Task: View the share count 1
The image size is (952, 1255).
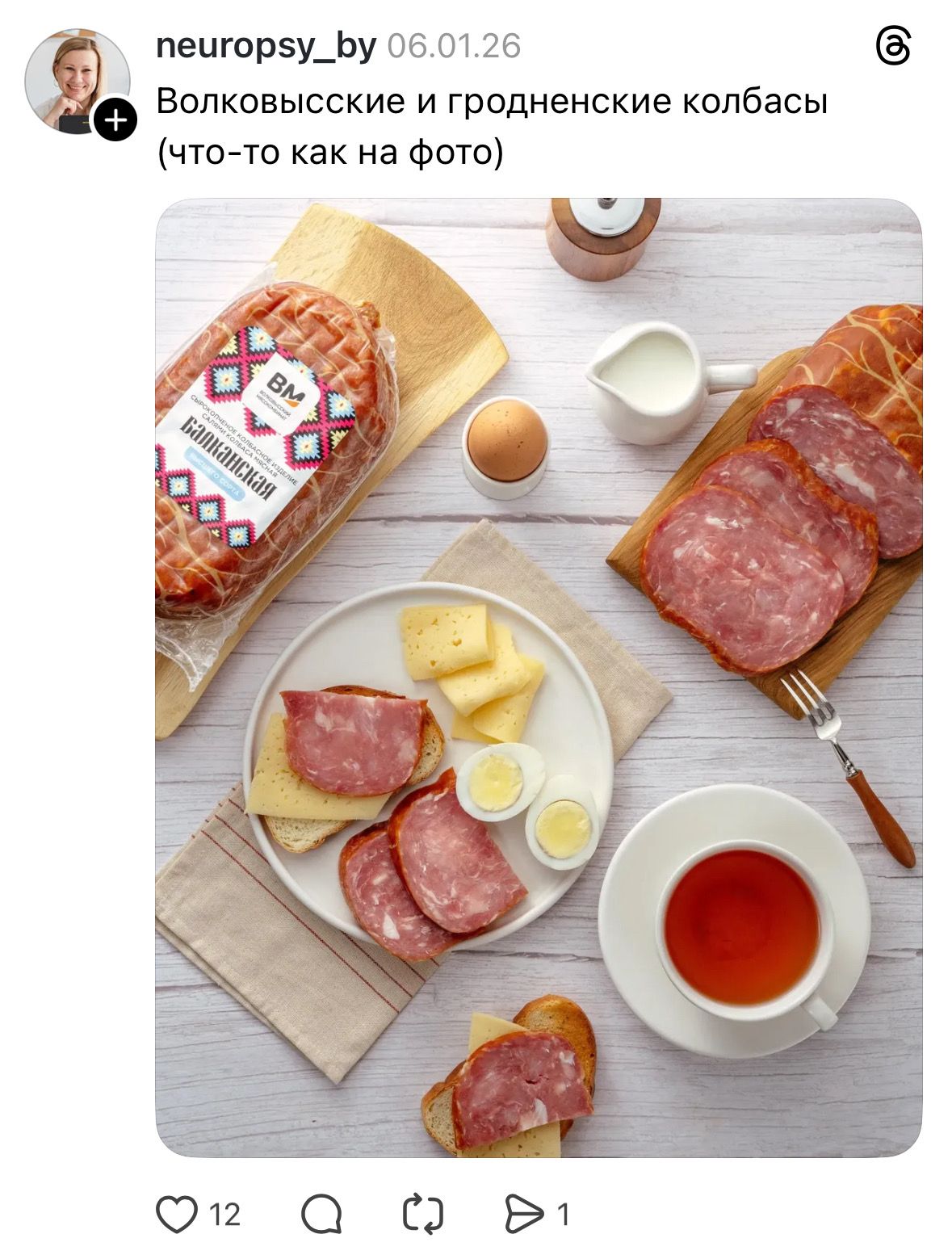Action: point(564,1215)
